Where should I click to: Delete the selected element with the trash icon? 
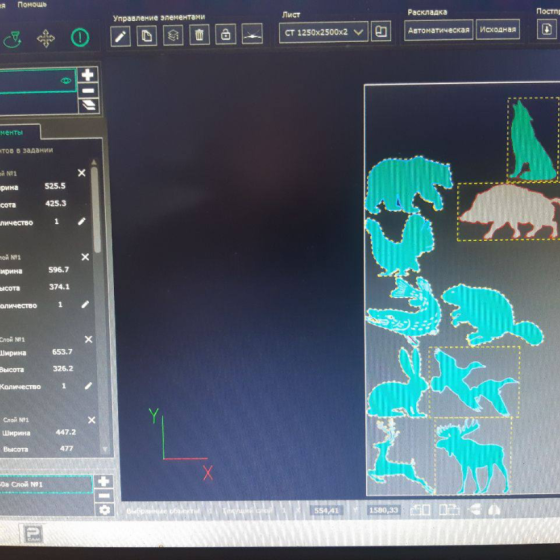click(x=199, y=35)
